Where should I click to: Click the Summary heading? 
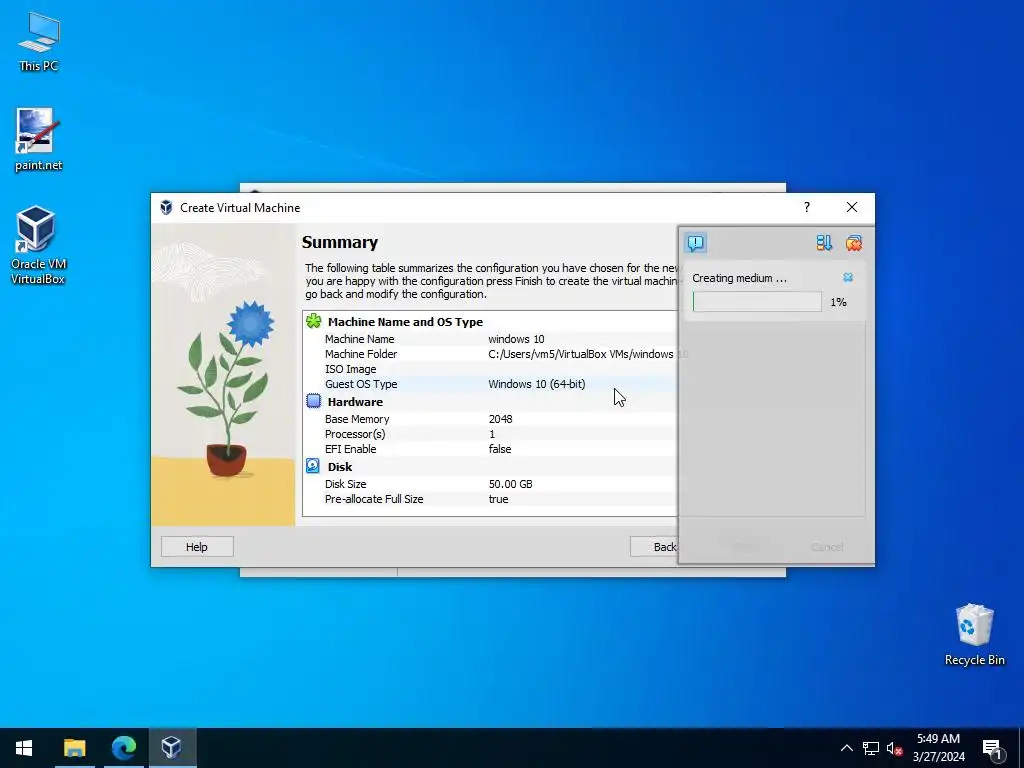[x=340, y=242]
